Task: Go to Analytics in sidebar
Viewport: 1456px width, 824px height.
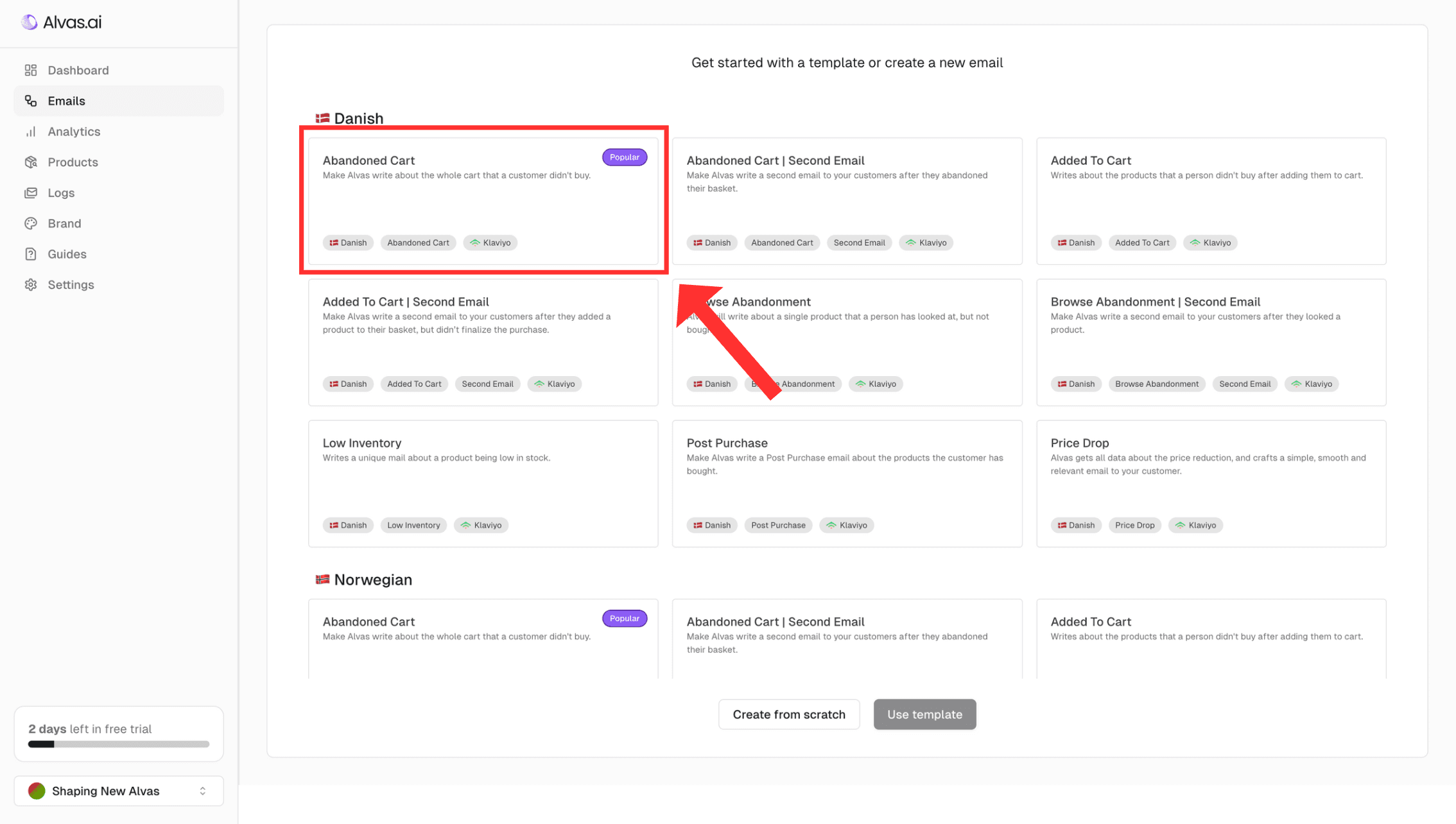Action: [x=119, y=132]
